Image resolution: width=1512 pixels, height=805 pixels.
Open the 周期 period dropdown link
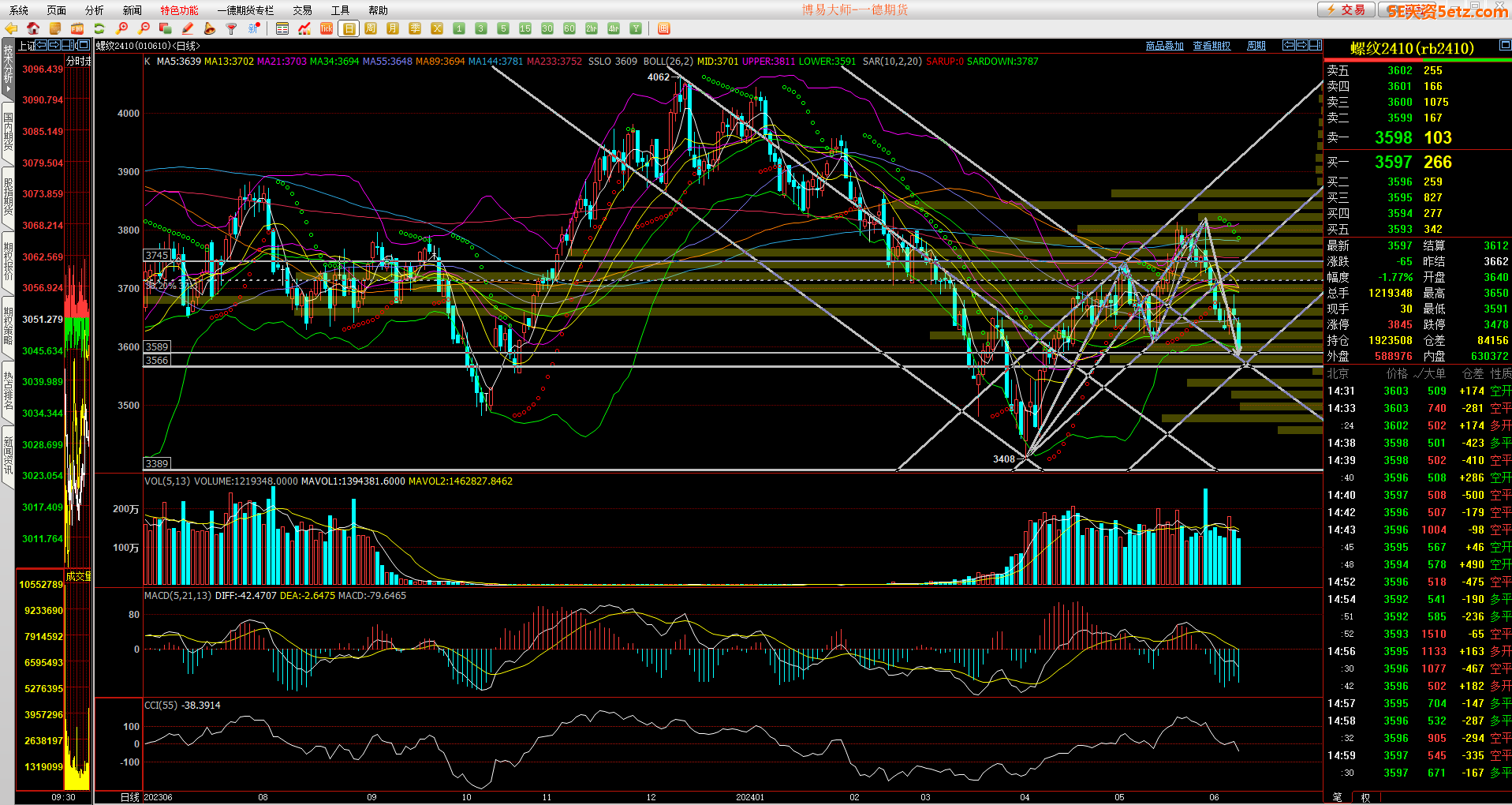click(1256, 46)
